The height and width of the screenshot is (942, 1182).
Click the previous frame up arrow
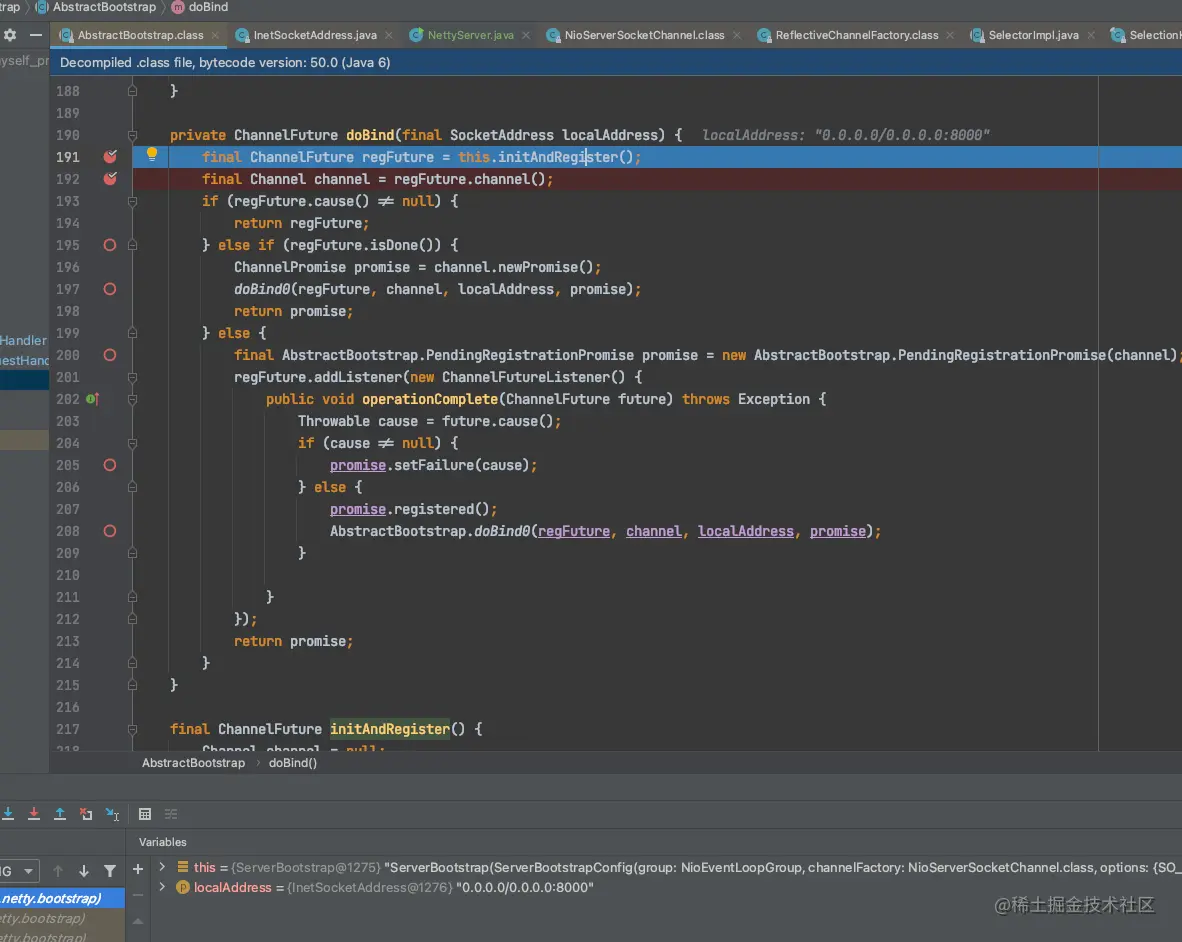click(x=58, y=871)
